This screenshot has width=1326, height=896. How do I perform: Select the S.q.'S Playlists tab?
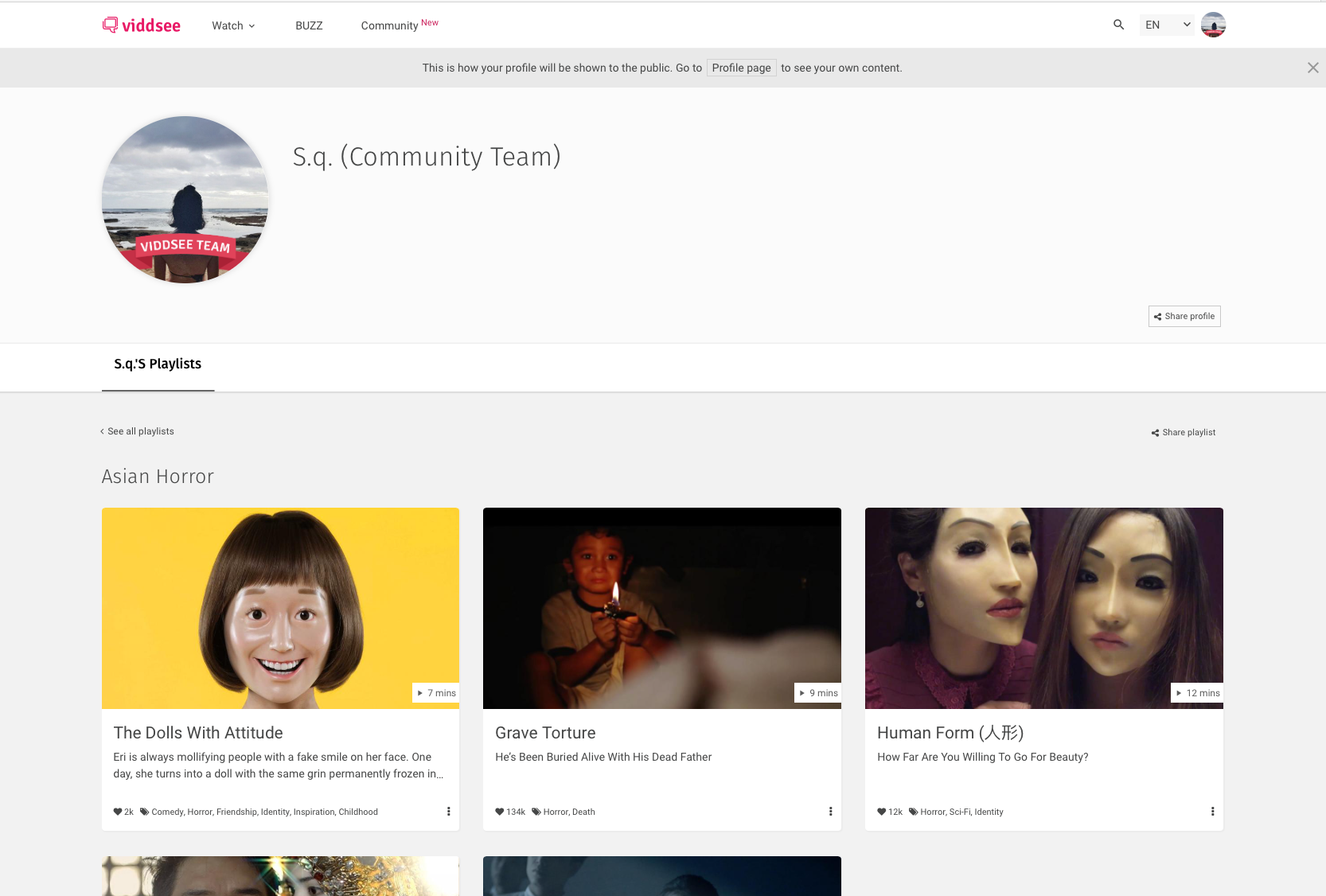pyautogui.click(x=158, y=364)
